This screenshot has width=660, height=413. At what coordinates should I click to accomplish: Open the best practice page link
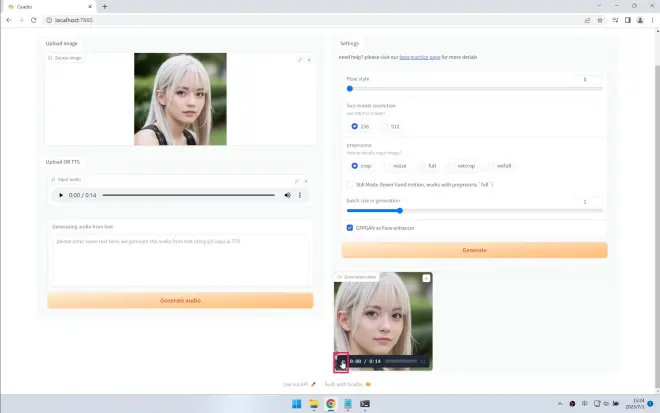click(420, 57)
